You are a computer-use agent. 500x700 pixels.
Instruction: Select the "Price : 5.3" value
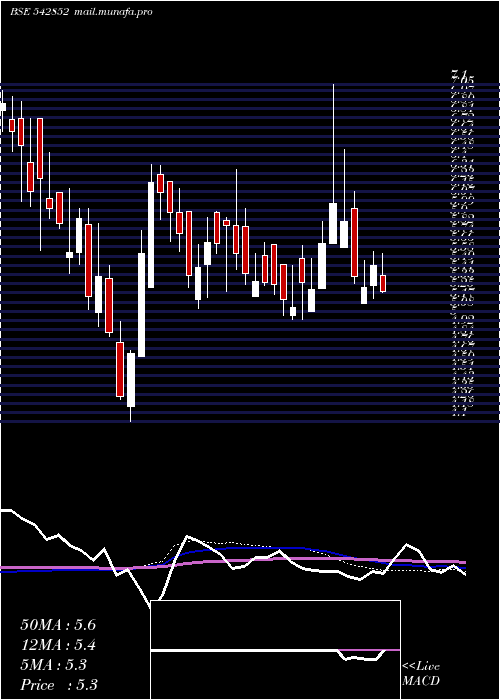pyautogui.click(x=59, y=685)
